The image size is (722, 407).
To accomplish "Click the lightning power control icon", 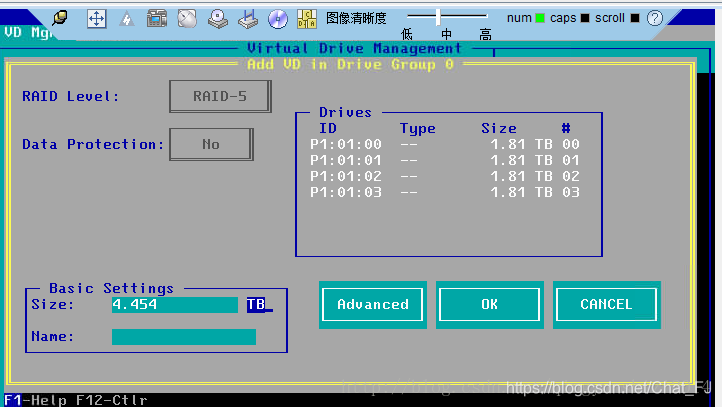I will point(127,19).
